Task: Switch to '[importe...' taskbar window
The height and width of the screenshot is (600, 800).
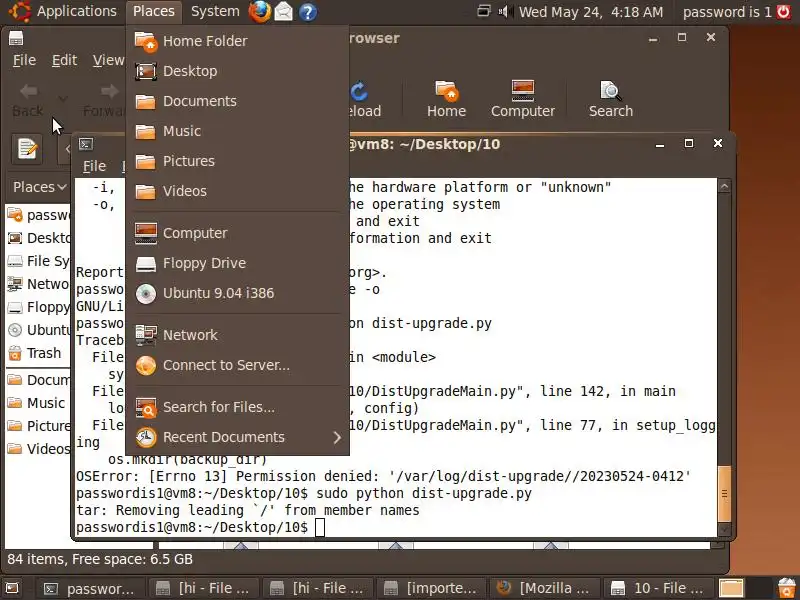Action: pyautogui.click(x=431, y=588)
